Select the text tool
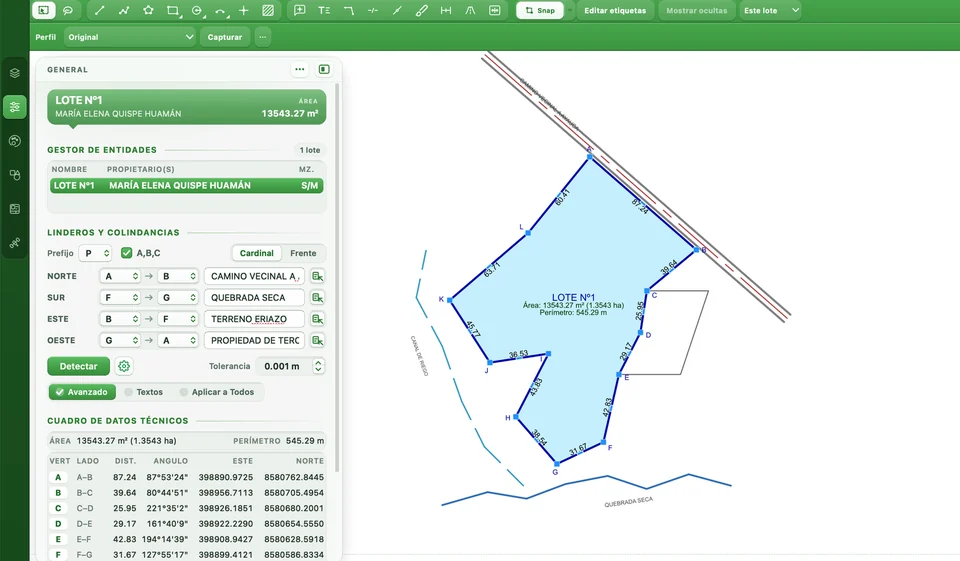 (324, 10)
